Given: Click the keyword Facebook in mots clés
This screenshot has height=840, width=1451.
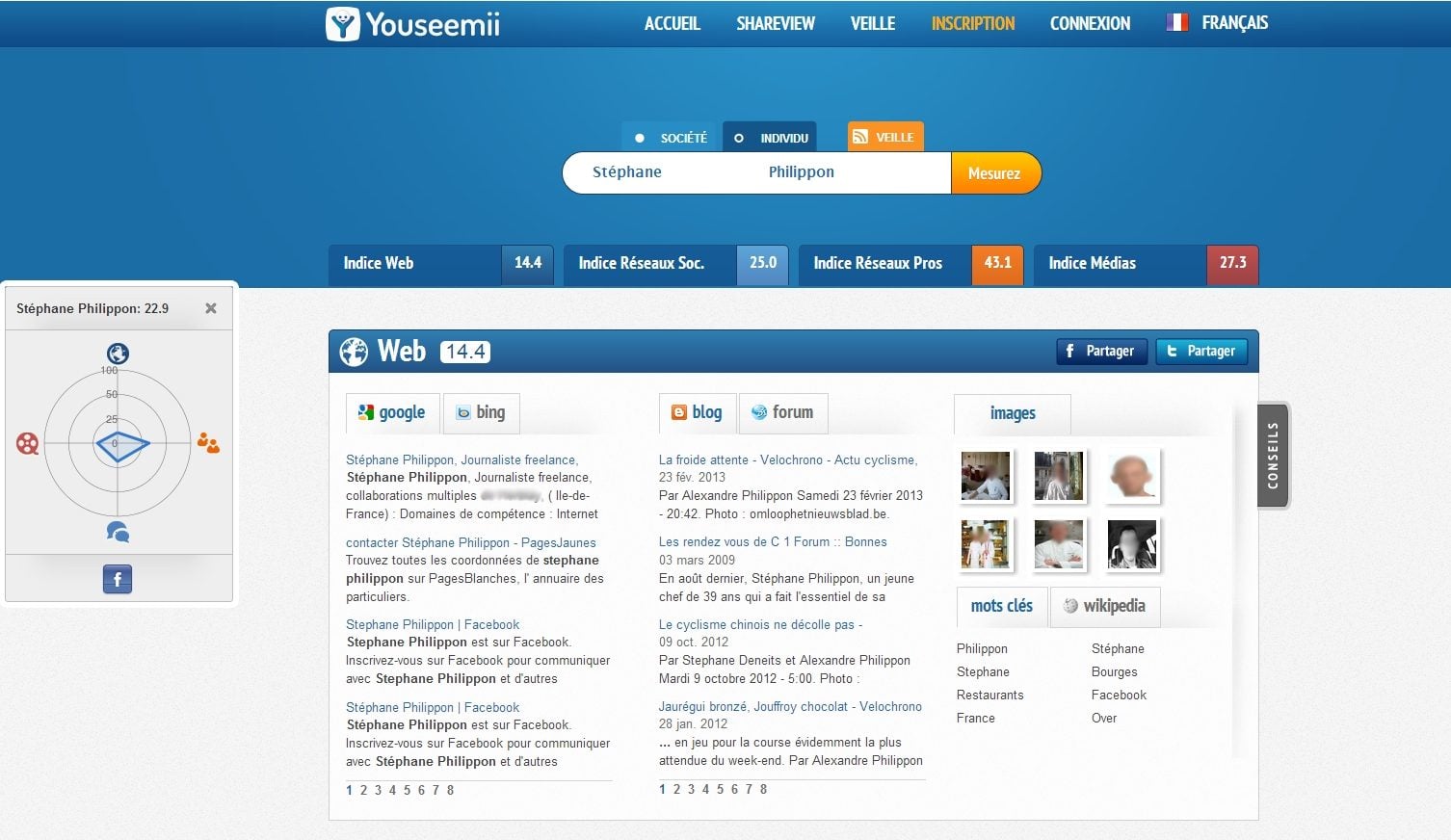Looking at the screenshot, I should (x=1120, y=696).
